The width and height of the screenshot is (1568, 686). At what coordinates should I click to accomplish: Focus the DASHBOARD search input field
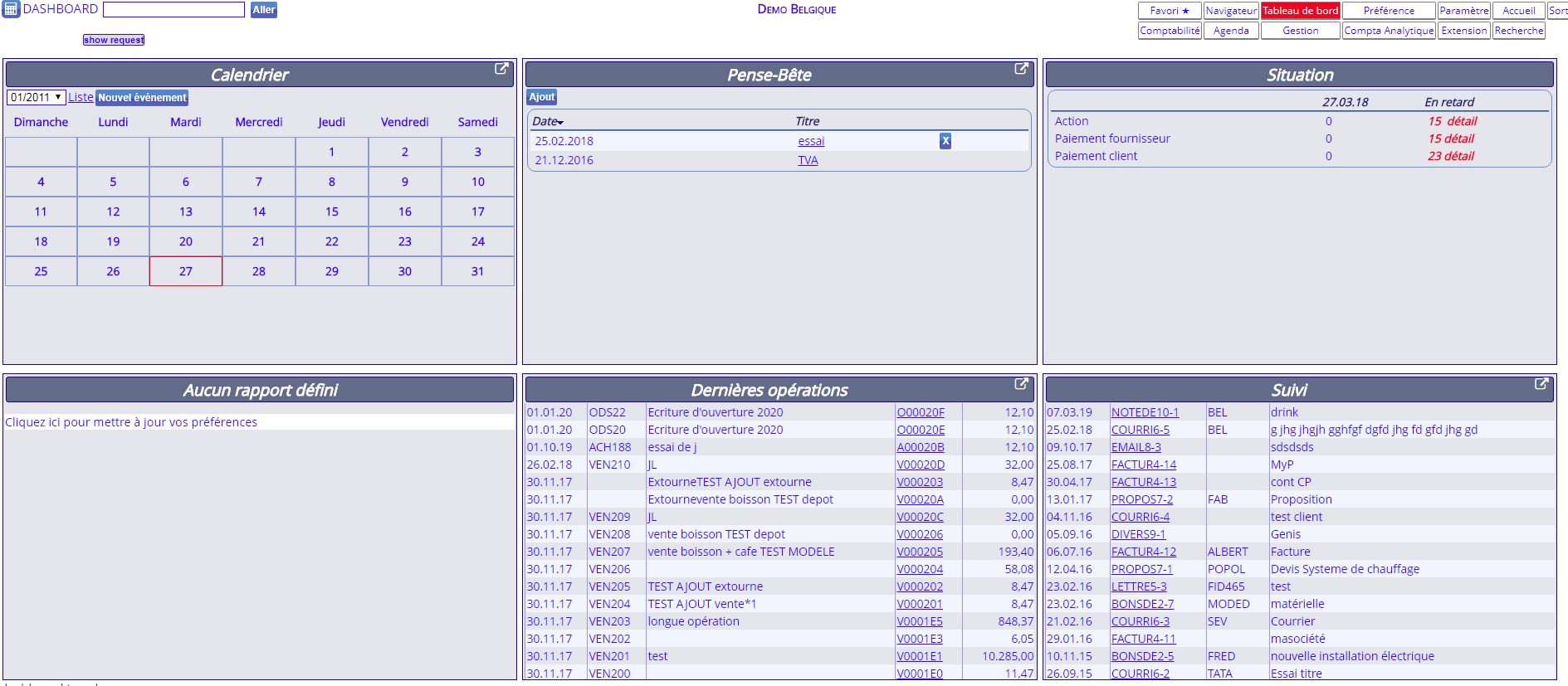pyautogui.click(x=173, y=10)
